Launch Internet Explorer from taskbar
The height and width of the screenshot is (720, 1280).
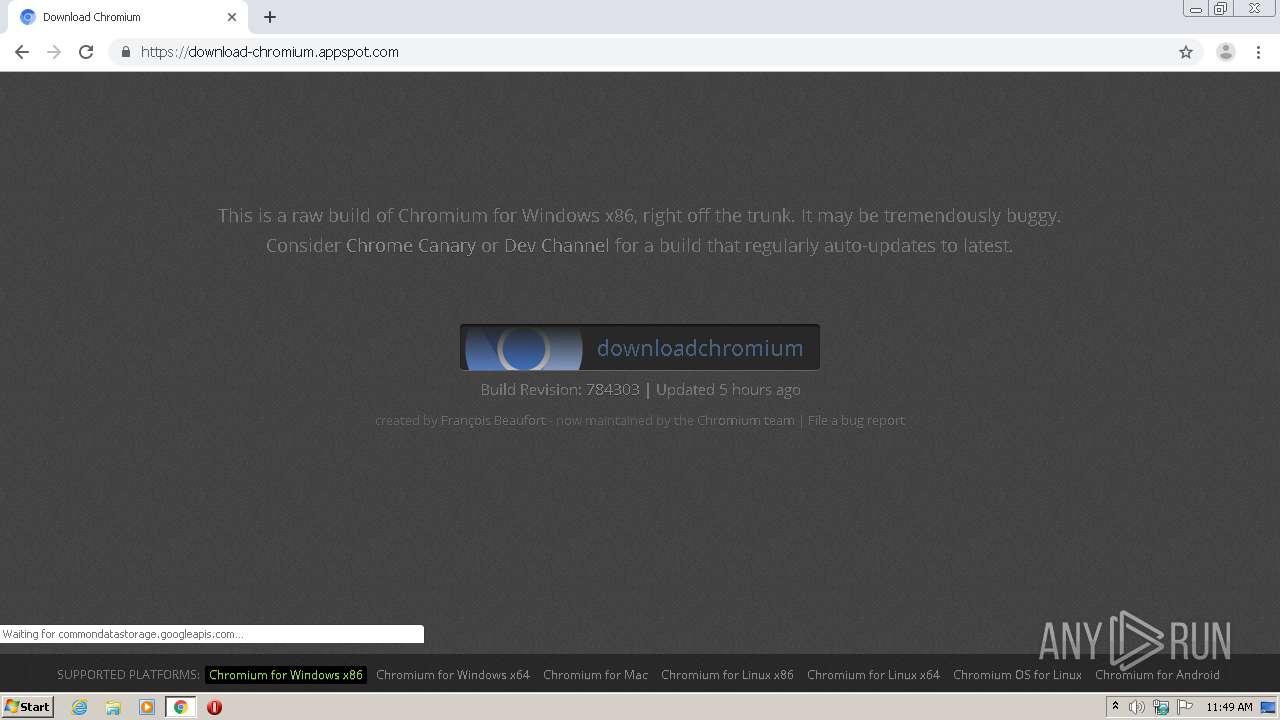[x=79, y=707]
